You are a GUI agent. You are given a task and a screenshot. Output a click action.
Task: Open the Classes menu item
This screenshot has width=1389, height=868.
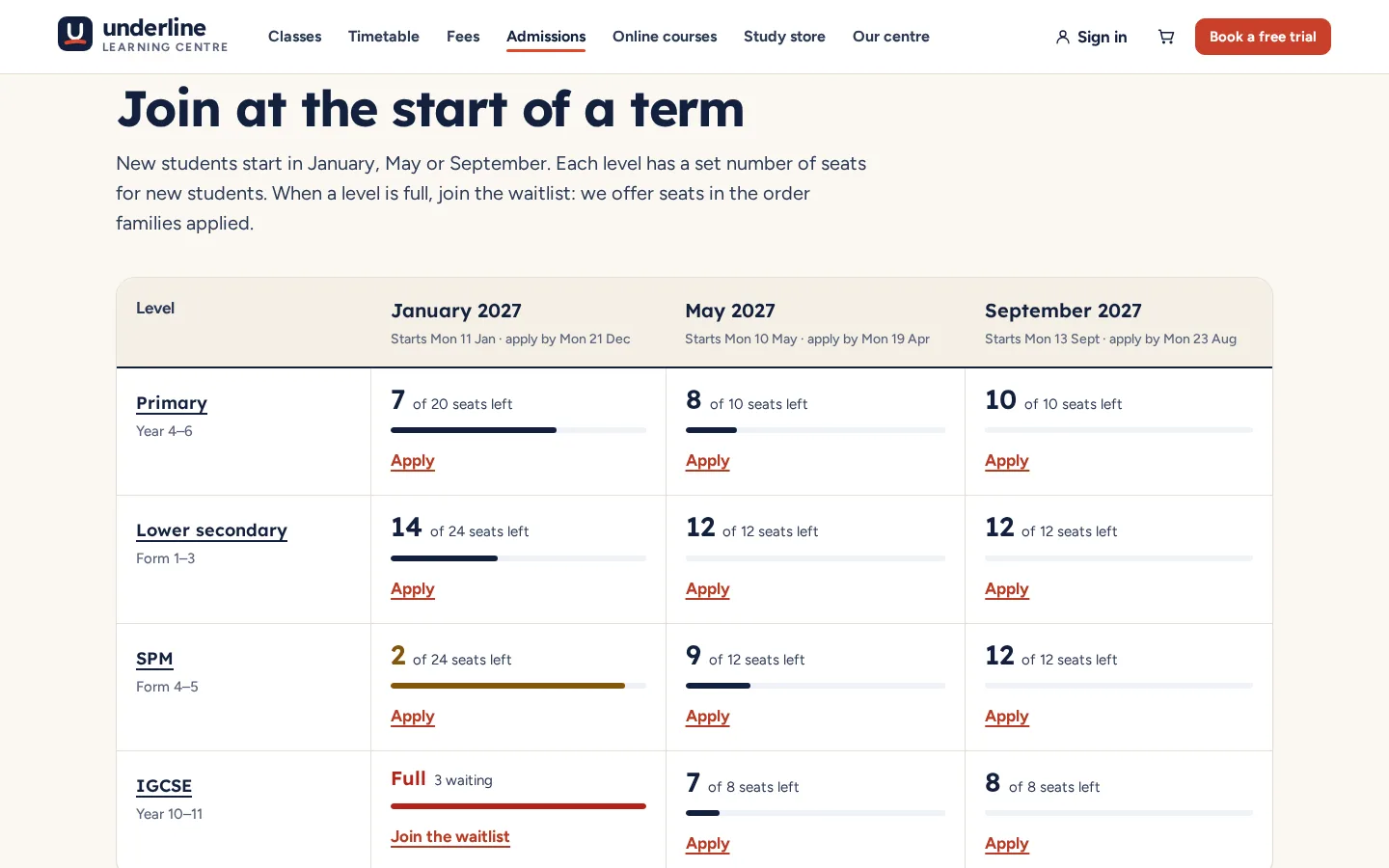point(294,37)
